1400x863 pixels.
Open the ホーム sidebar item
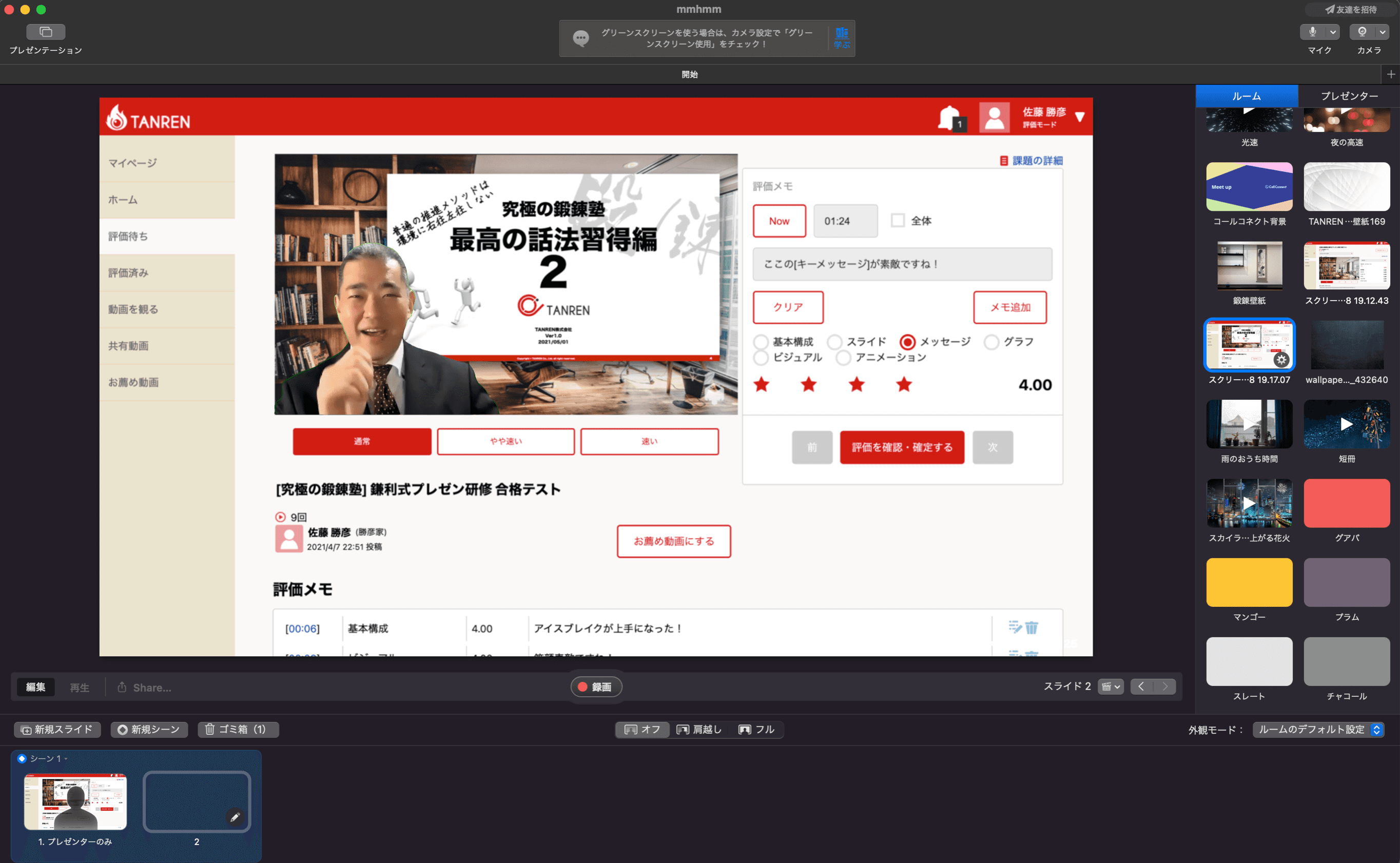[x=167, y=200]
